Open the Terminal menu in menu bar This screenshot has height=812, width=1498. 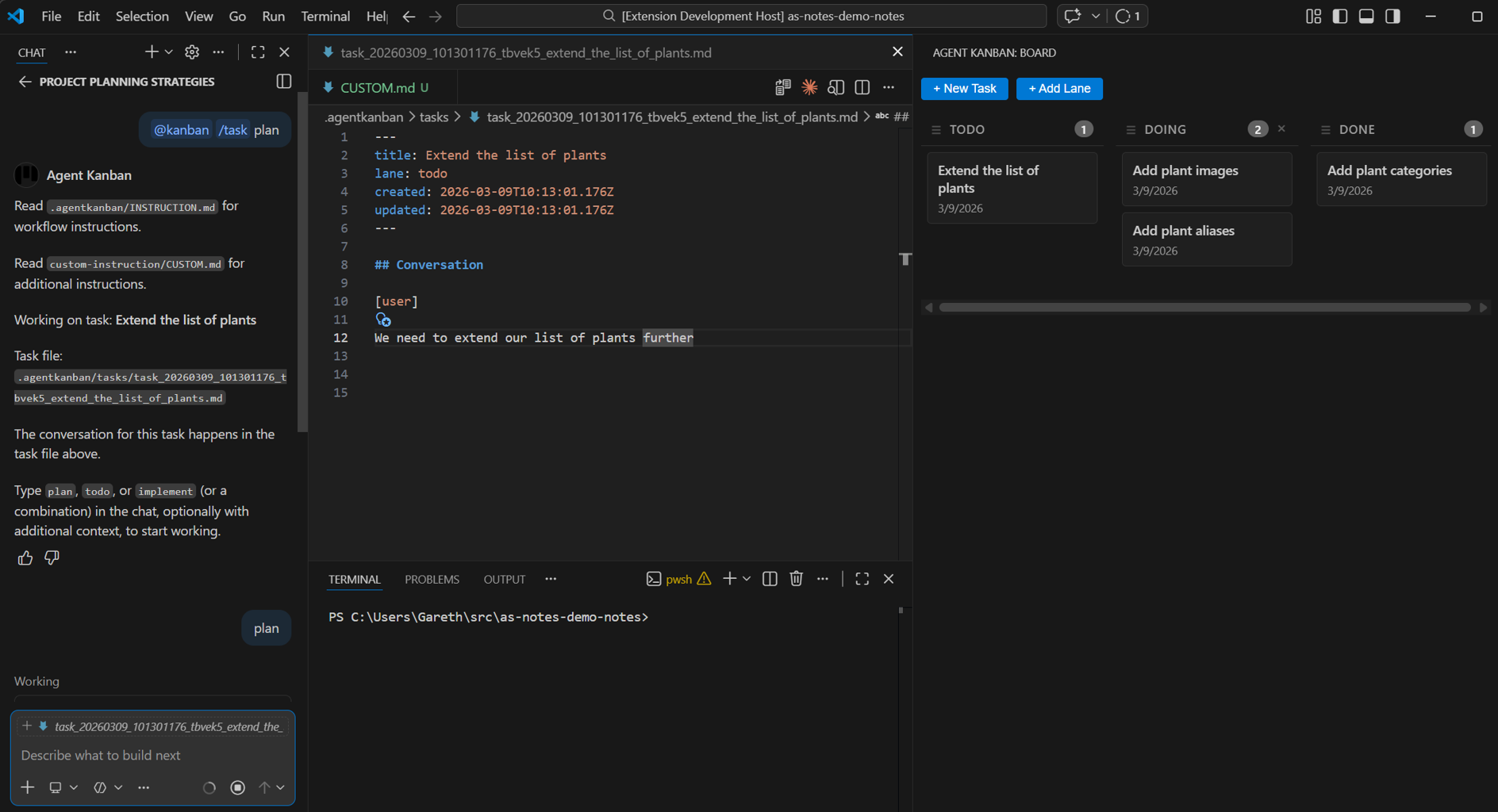pyautogui.click(x=325, y=16)
